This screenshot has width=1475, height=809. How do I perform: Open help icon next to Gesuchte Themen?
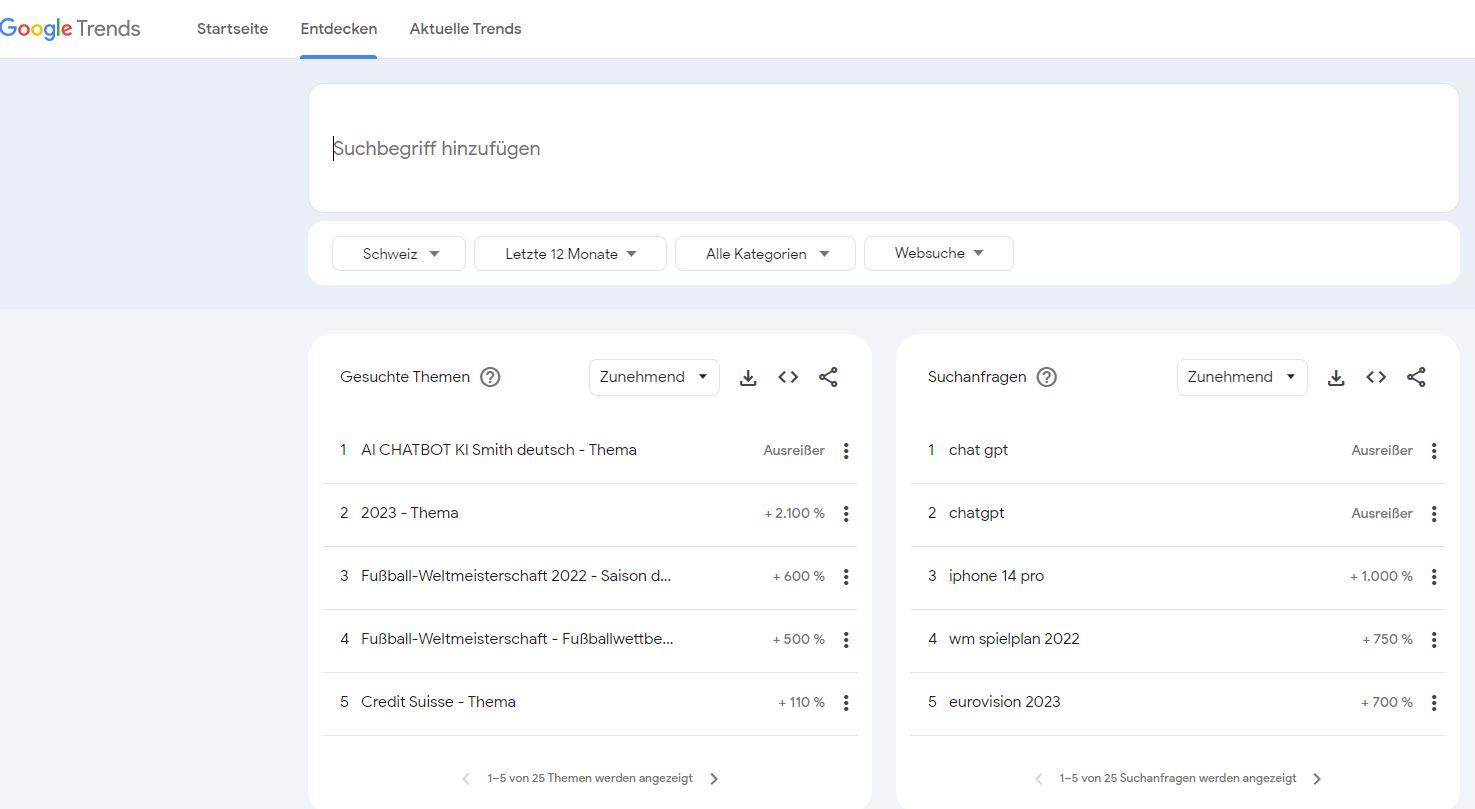pos(490,377)
